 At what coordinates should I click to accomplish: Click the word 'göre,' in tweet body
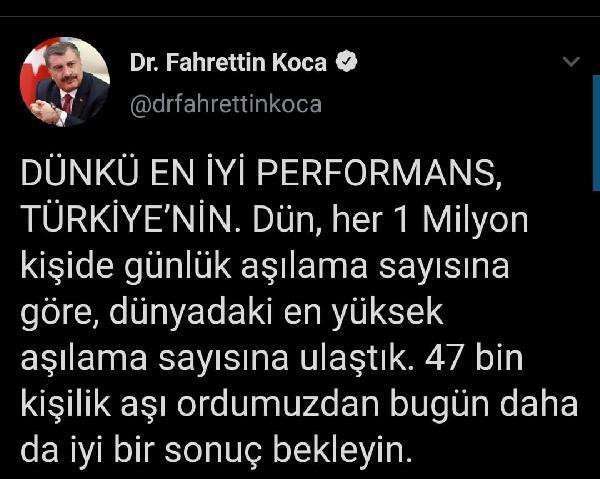tap(59, 314)
